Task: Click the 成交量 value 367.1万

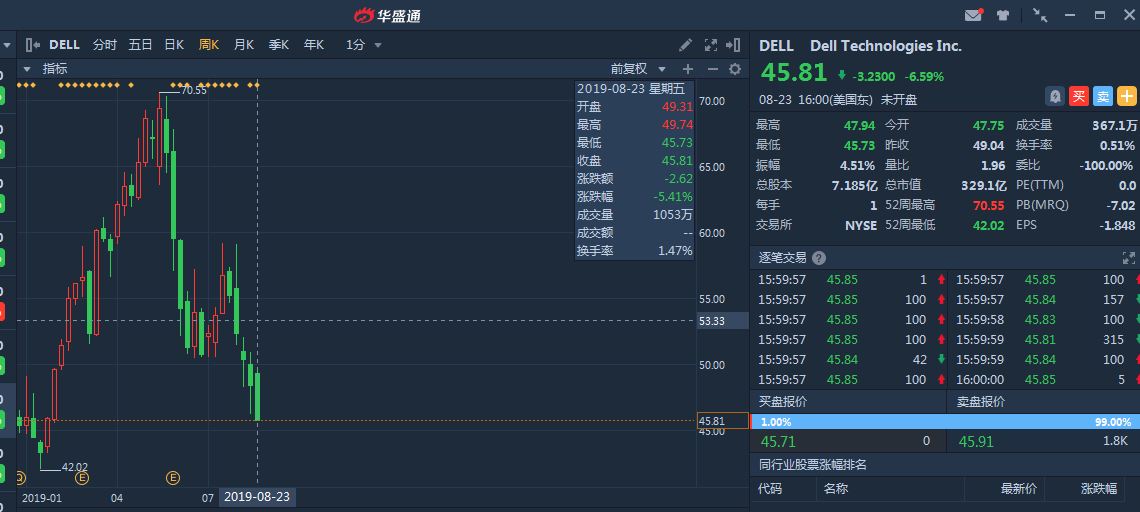Action: pos(1115,126)
